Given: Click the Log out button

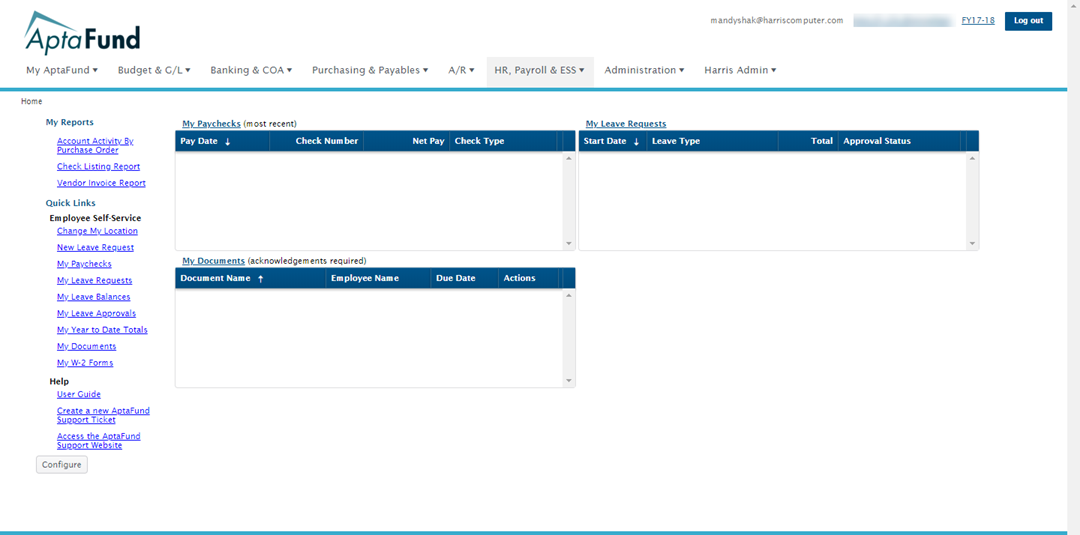Looking at the screenshot, I should (1028, 21).
